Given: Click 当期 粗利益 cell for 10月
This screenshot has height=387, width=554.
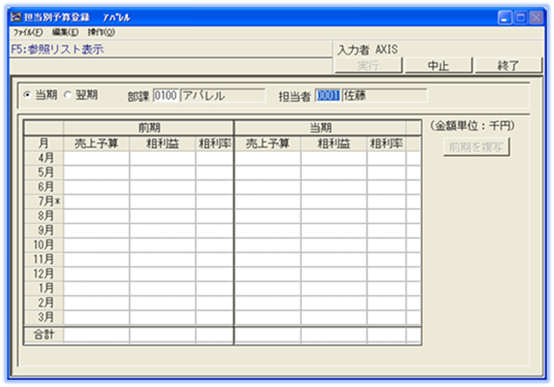Looking at the screenshot, I should pyautogui.click(x=334, y=245).
